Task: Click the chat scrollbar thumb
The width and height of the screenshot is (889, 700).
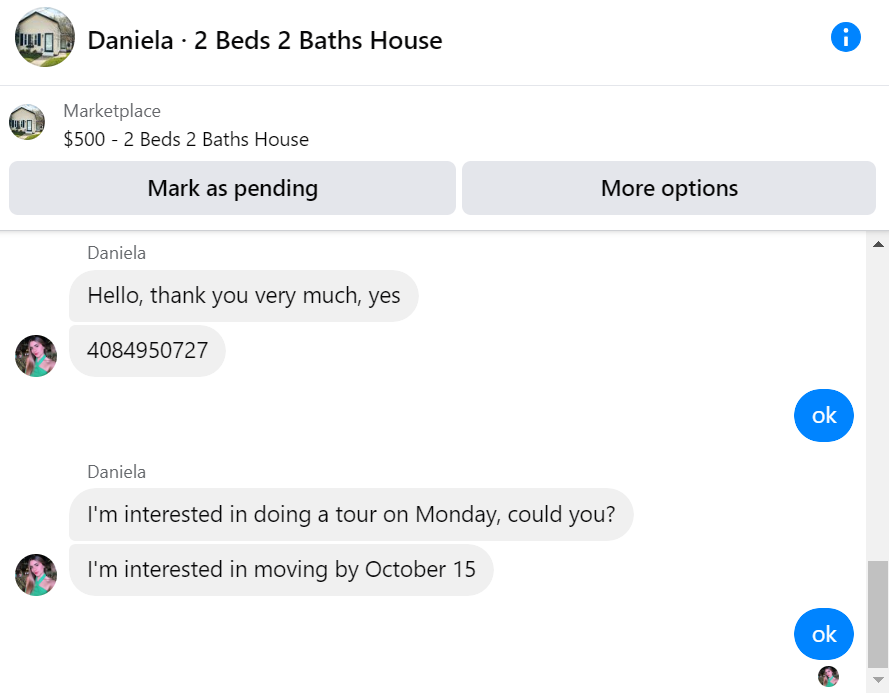Action: pyautogui.click(x=876, y=612)
